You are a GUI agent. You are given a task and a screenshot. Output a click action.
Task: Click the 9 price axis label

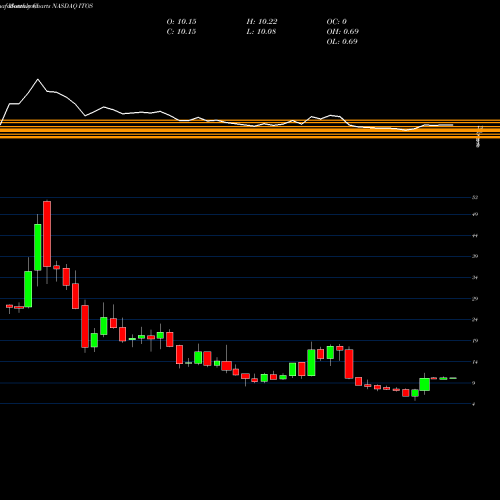click(x=474, y=383)
